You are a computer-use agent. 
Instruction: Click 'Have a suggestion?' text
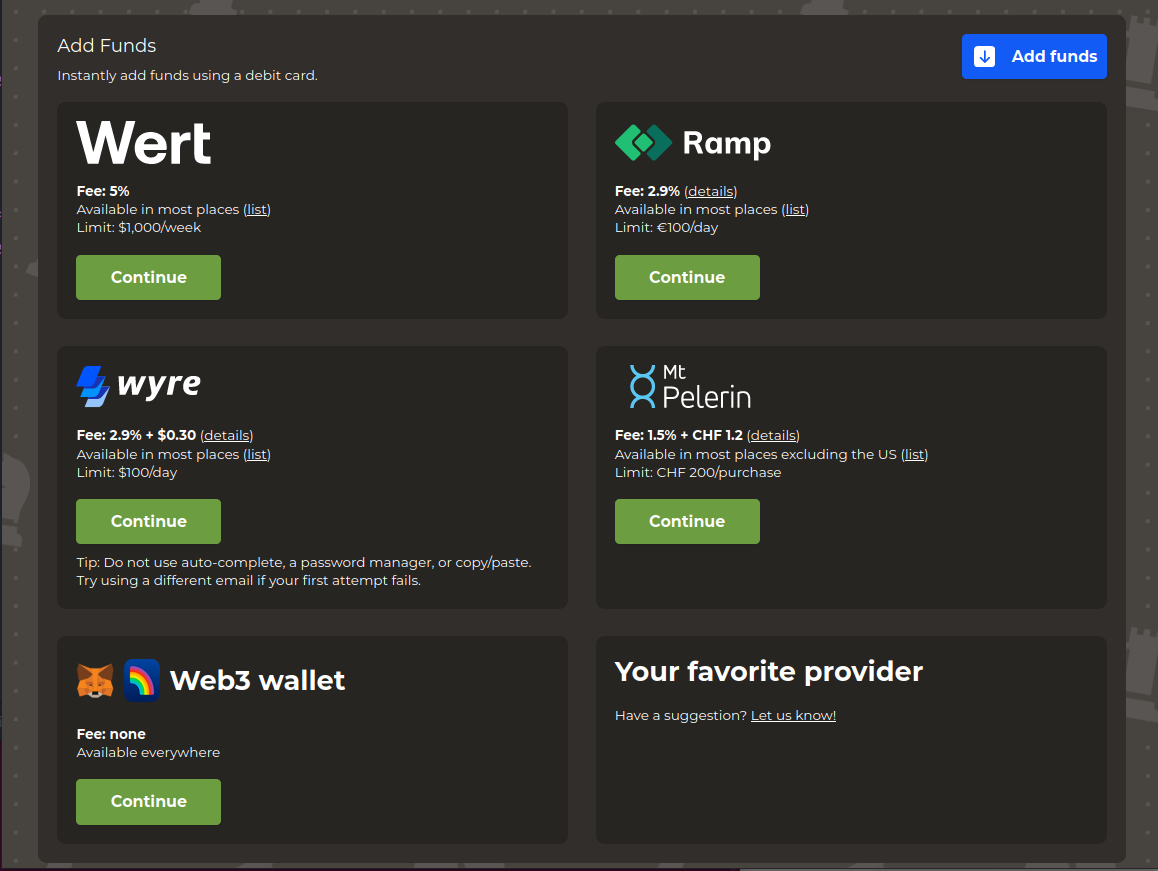(681, 715)
